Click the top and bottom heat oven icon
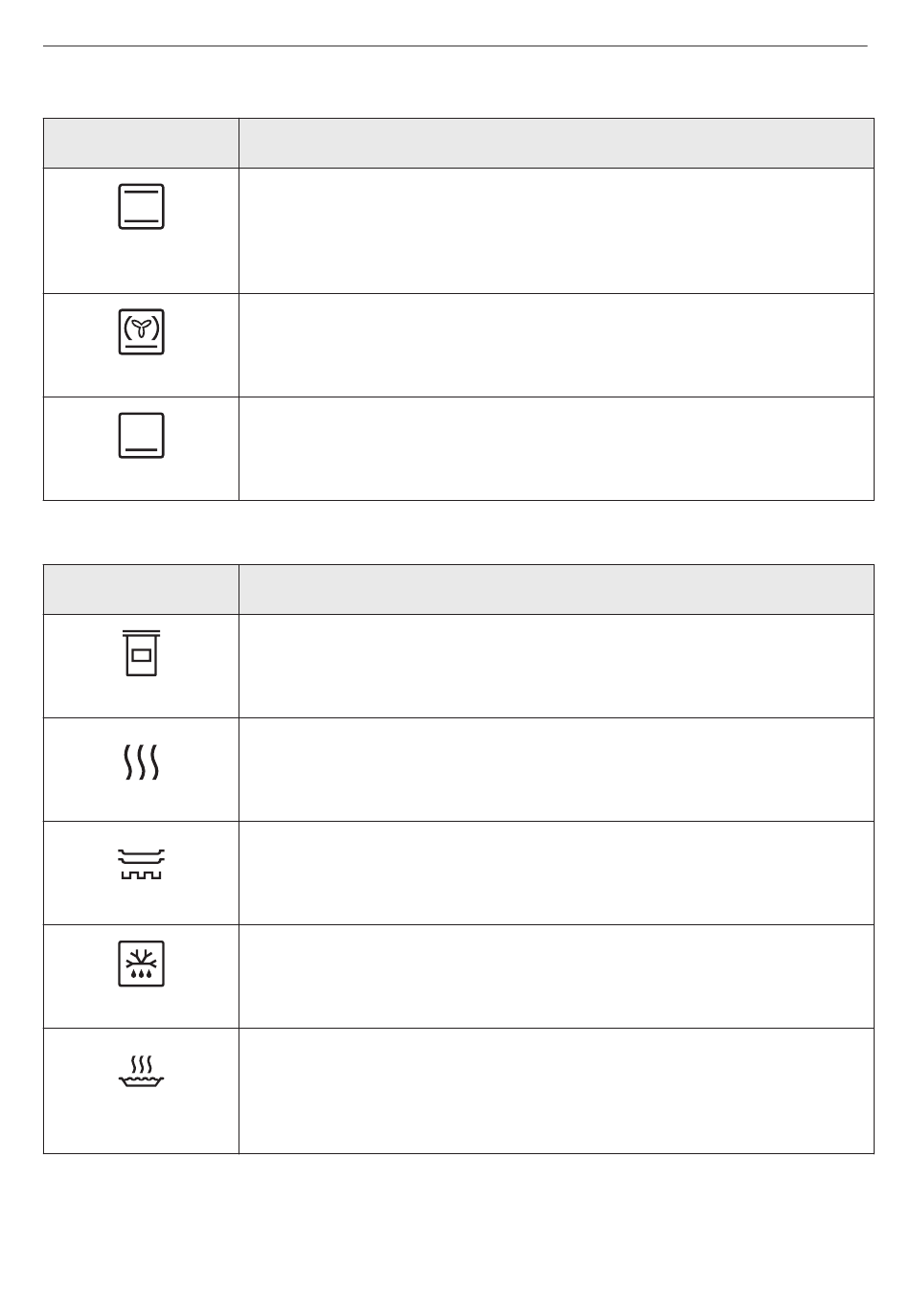This screenshot has width=910, height=1316. pyautogui.click(x=141, y=206)
